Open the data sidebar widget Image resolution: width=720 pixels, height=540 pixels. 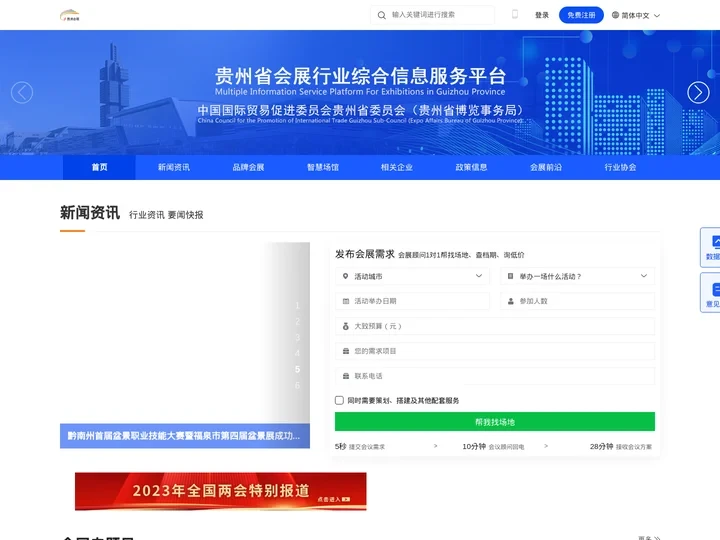(710, 247)
